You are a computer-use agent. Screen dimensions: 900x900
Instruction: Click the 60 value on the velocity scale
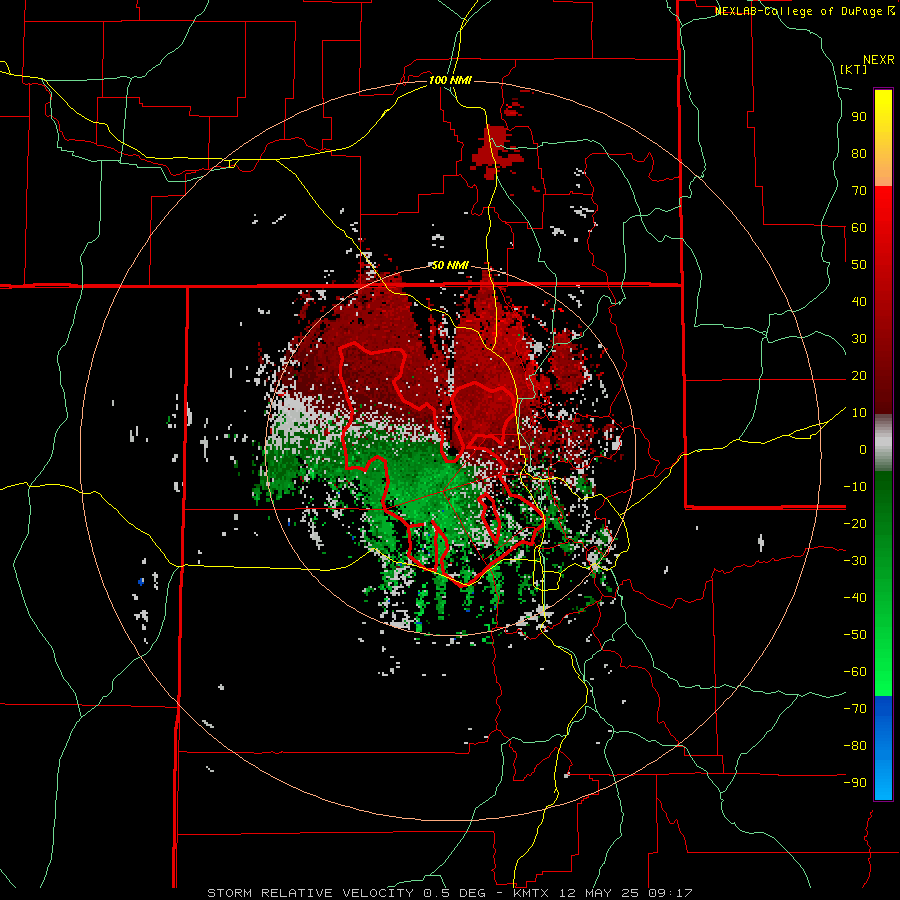[859, 228]
